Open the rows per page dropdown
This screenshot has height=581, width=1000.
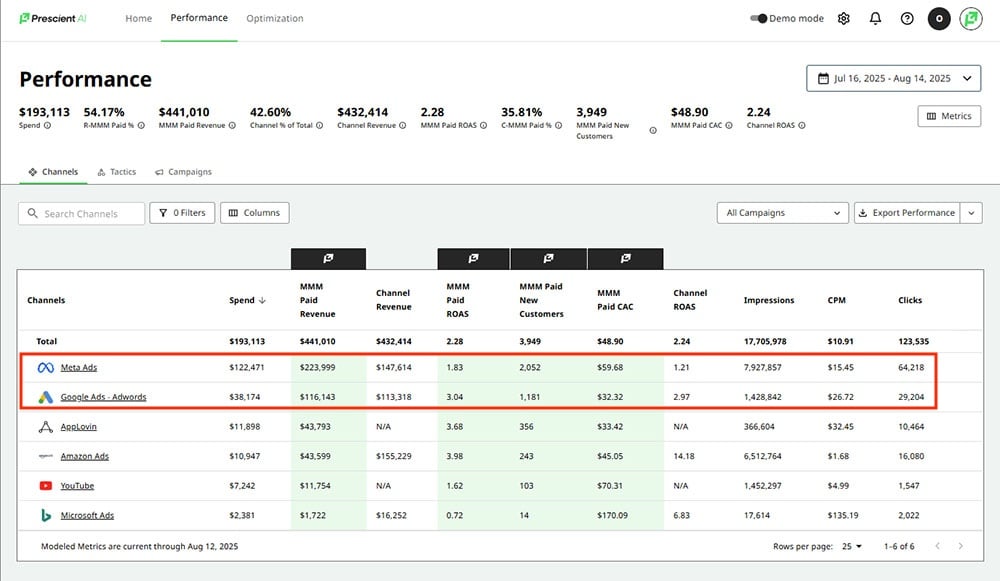851,547
